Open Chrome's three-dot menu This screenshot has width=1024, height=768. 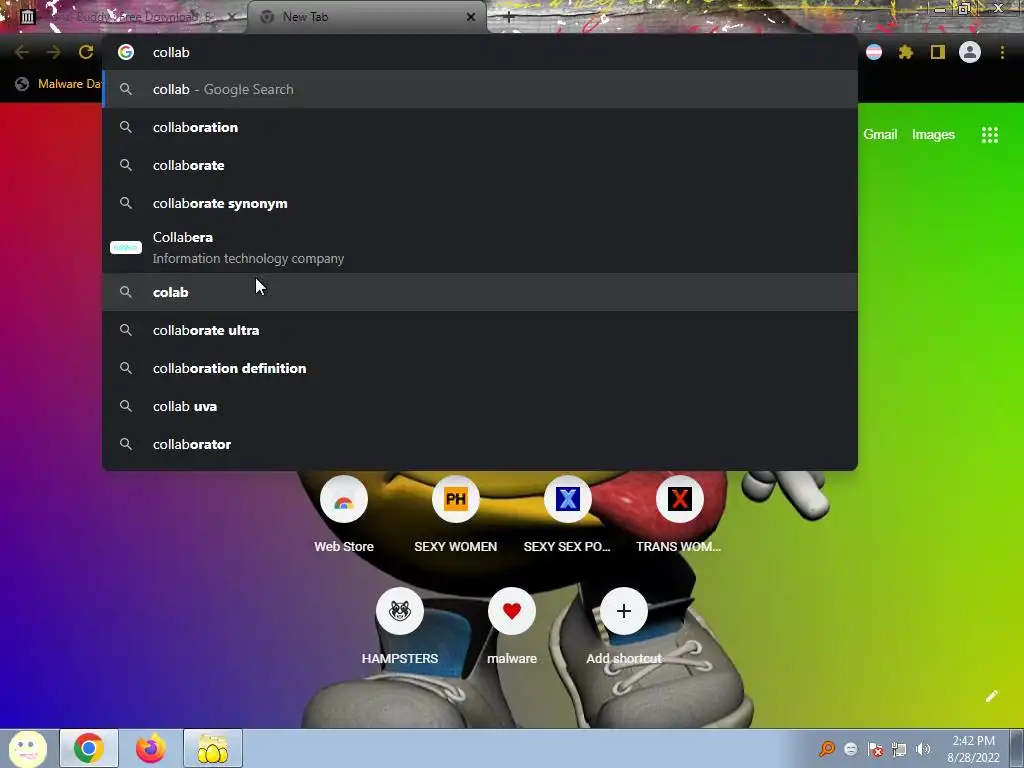coord(1002,52)
